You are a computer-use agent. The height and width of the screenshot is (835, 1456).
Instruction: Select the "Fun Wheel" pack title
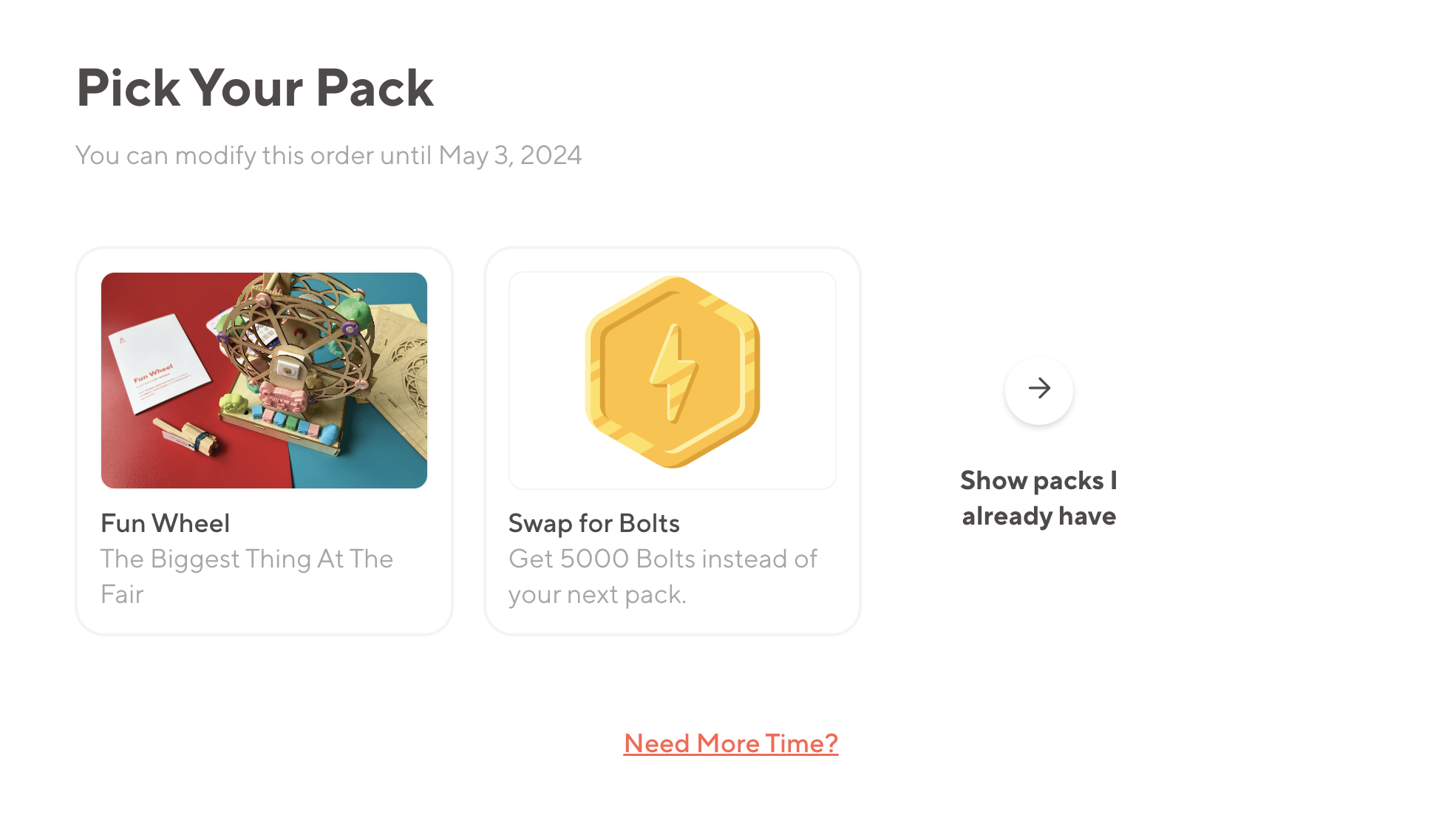pos(165,523)
